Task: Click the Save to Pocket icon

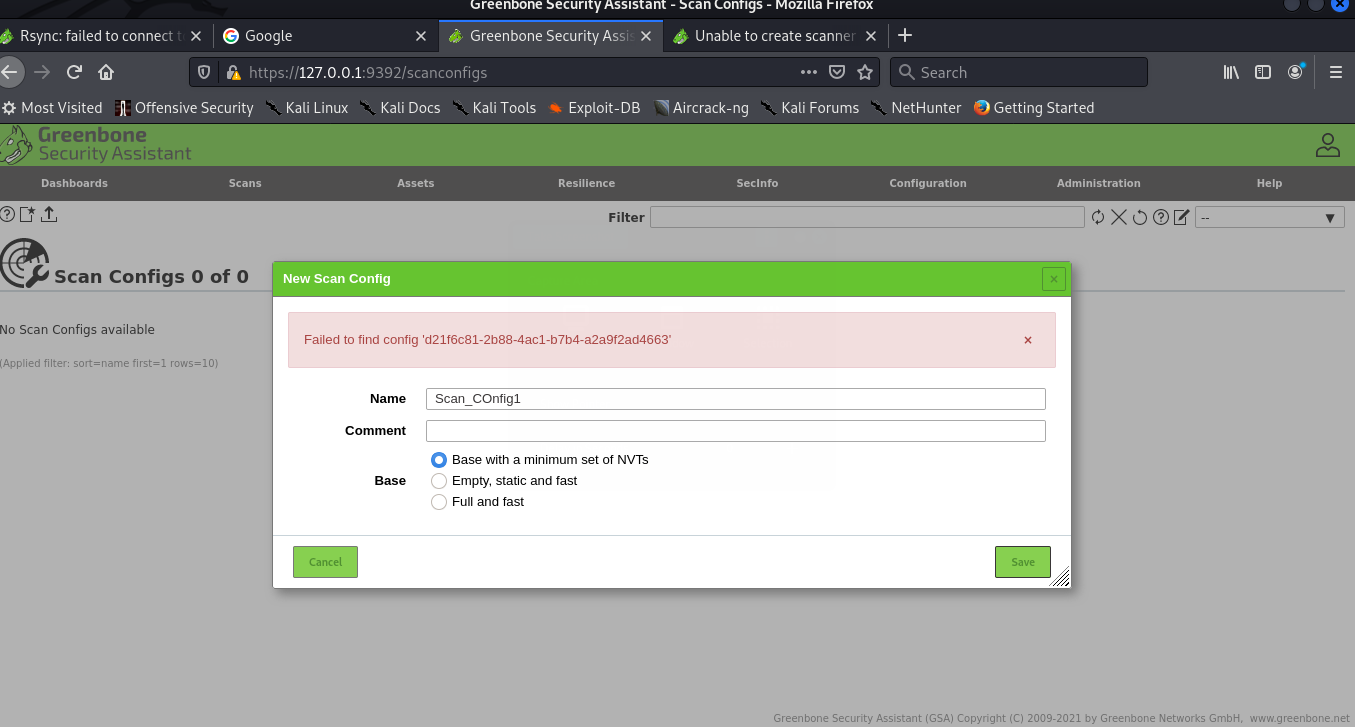Action: pos(838,72)
